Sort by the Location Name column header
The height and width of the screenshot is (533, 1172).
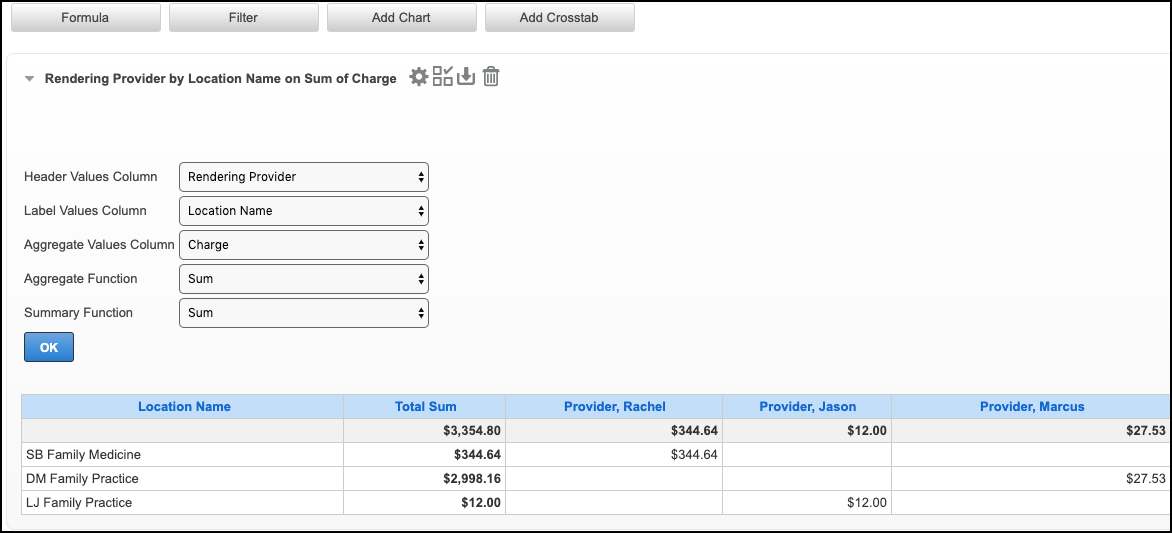184,407
